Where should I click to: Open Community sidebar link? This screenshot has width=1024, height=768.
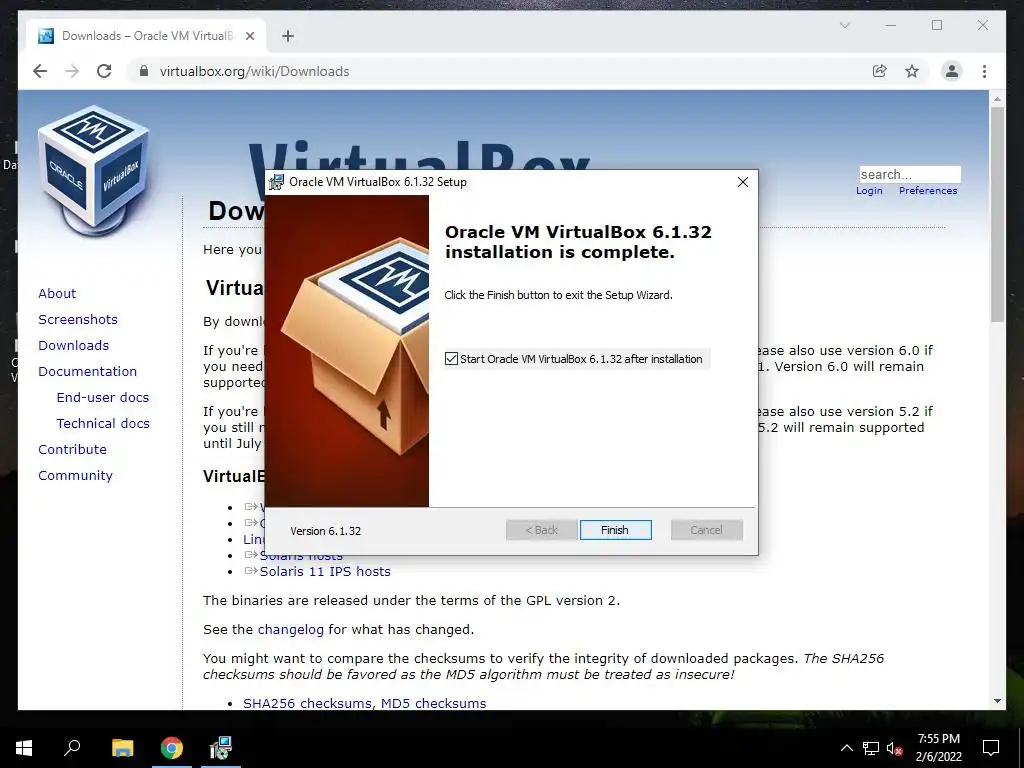pyautogui.click(x=75, y=475)
